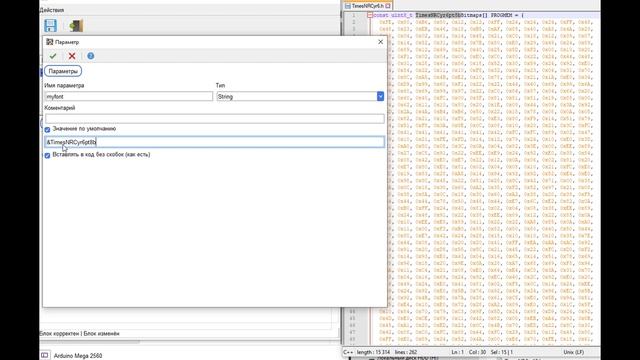Open help via the blue question icon

tap(91, 56)
